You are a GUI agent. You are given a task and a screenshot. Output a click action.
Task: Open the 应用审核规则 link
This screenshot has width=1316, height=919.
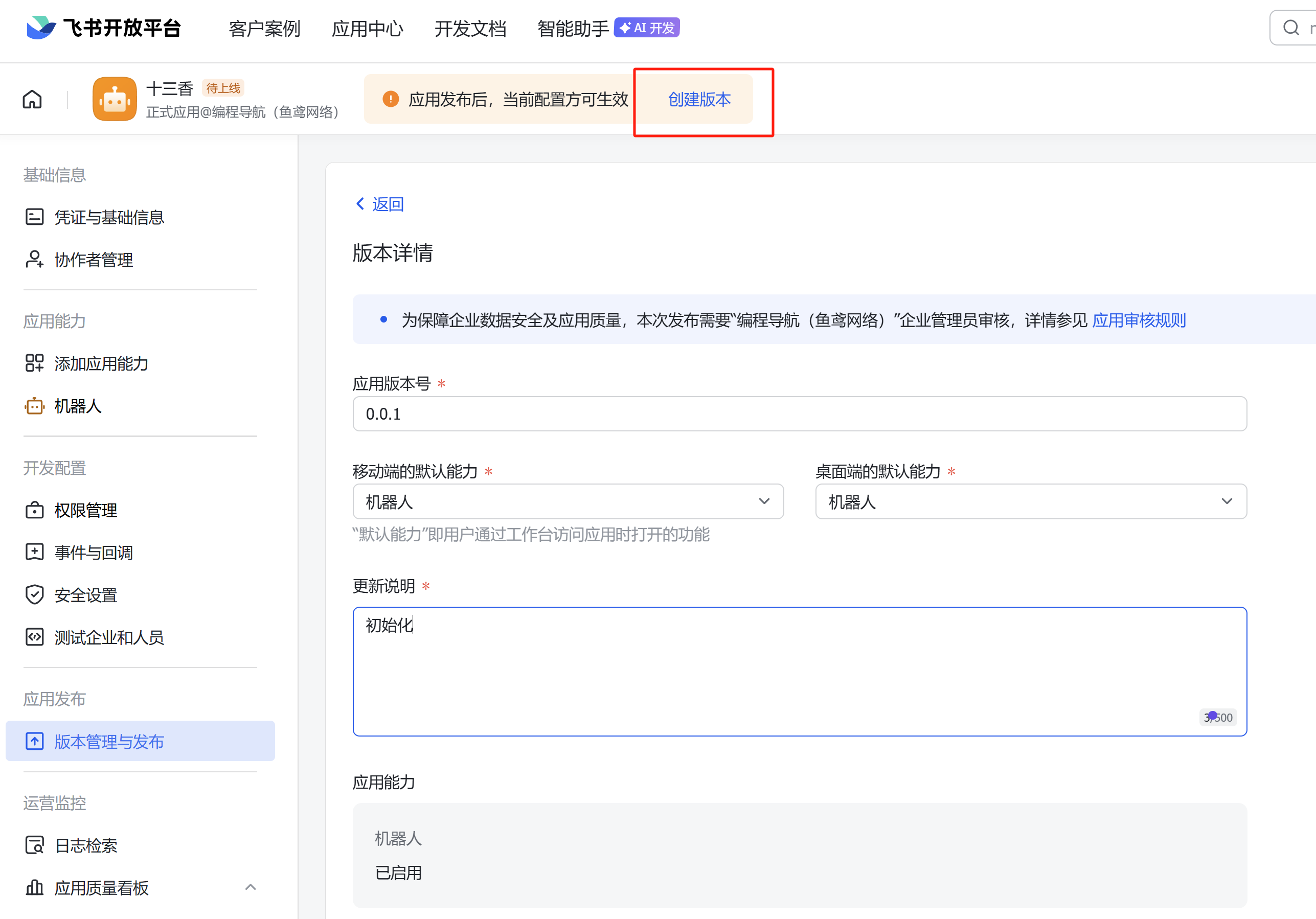(x=1138, y=320)
